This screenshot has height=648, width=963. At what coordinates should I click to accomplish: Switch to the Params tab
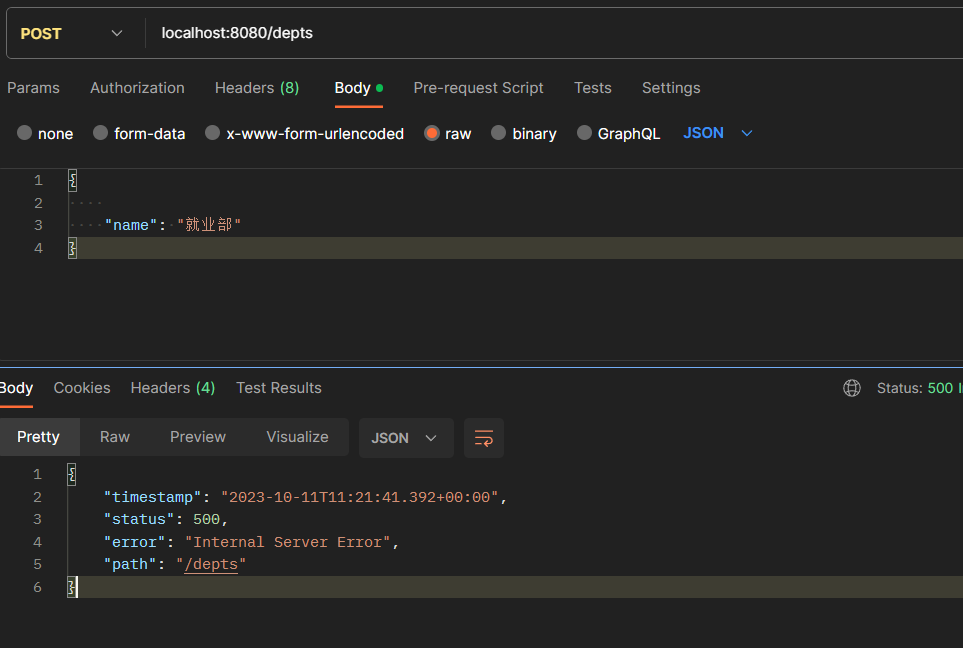tap(33, 88)
